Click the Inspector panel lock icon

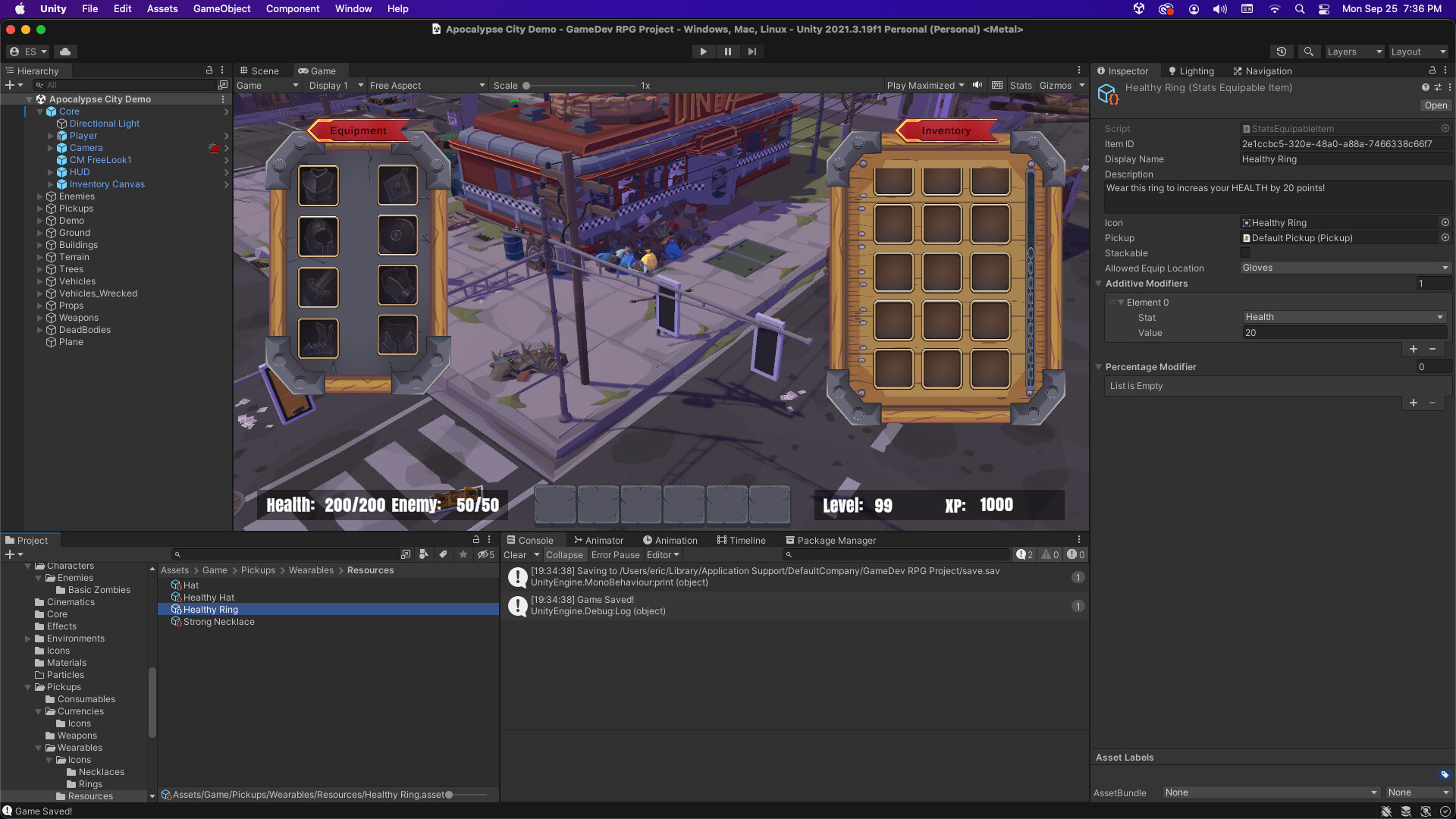point(1432,71)
